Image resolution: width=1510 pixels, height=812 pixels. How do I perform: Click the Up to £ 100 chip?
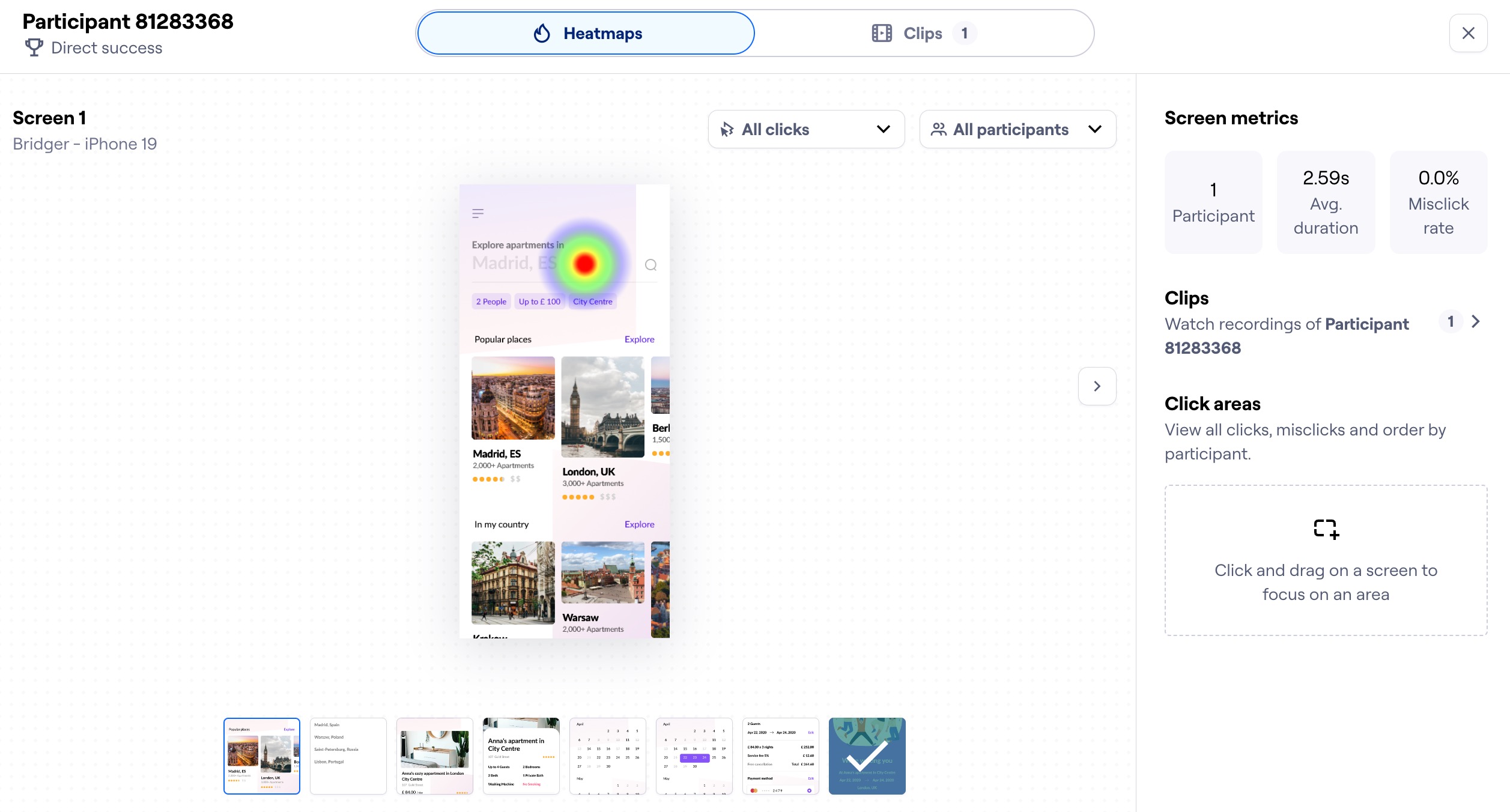coord(539,301)
